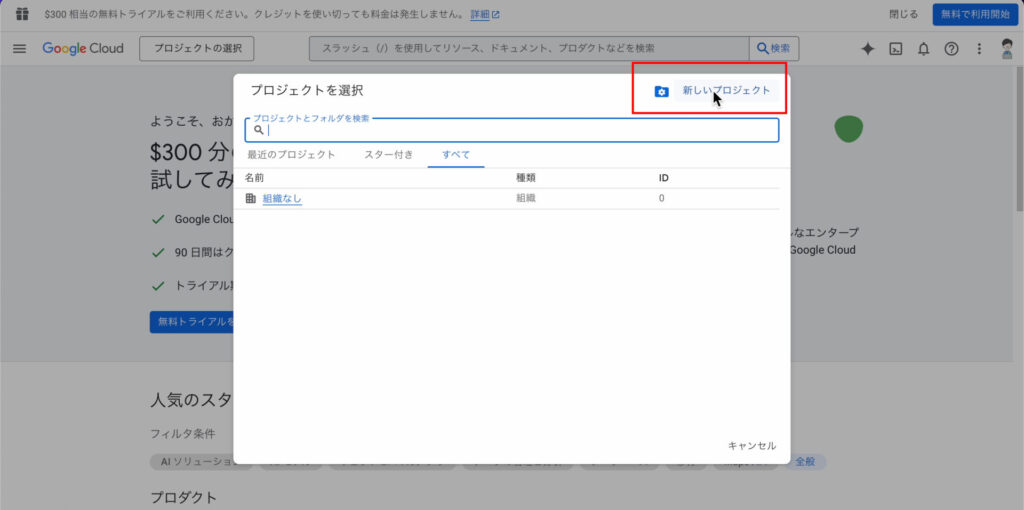Click the 名前 column header
The height and width of the screenshot is (510, 1024).
pyautogui.click(x=255, y=178)
